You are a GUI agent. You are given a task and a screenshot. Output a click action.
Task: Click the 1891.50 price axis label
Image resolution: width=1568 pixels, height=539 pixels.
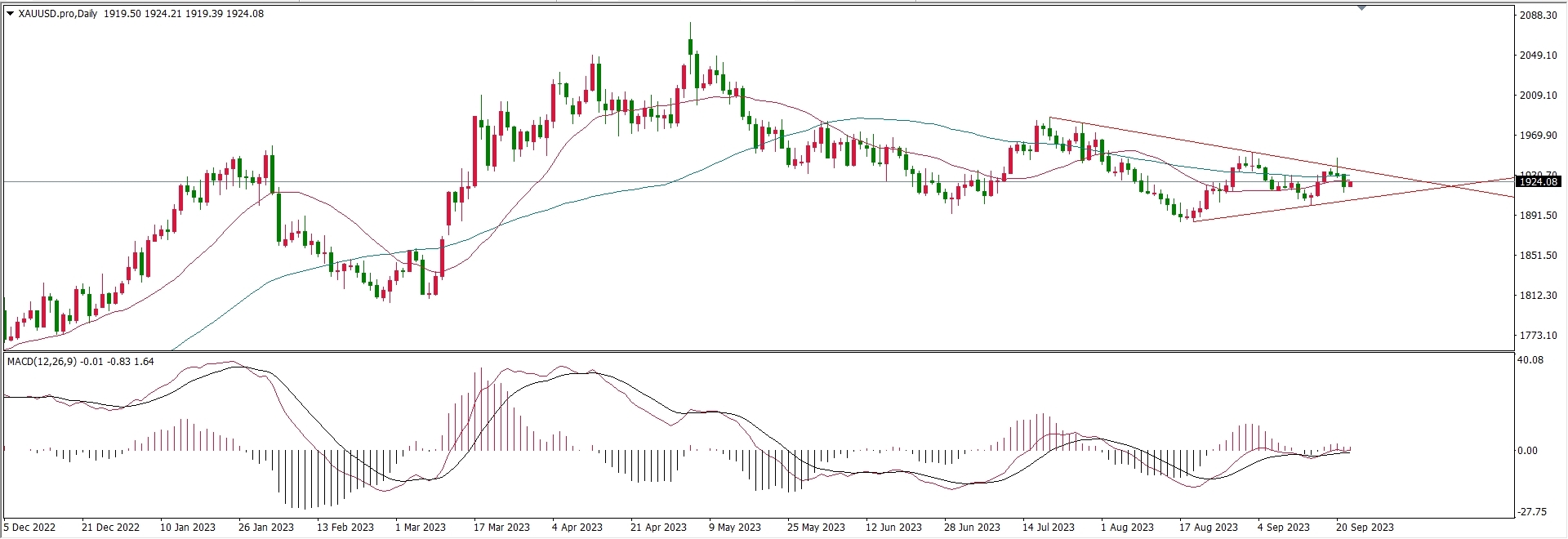tap(1538, 216)
